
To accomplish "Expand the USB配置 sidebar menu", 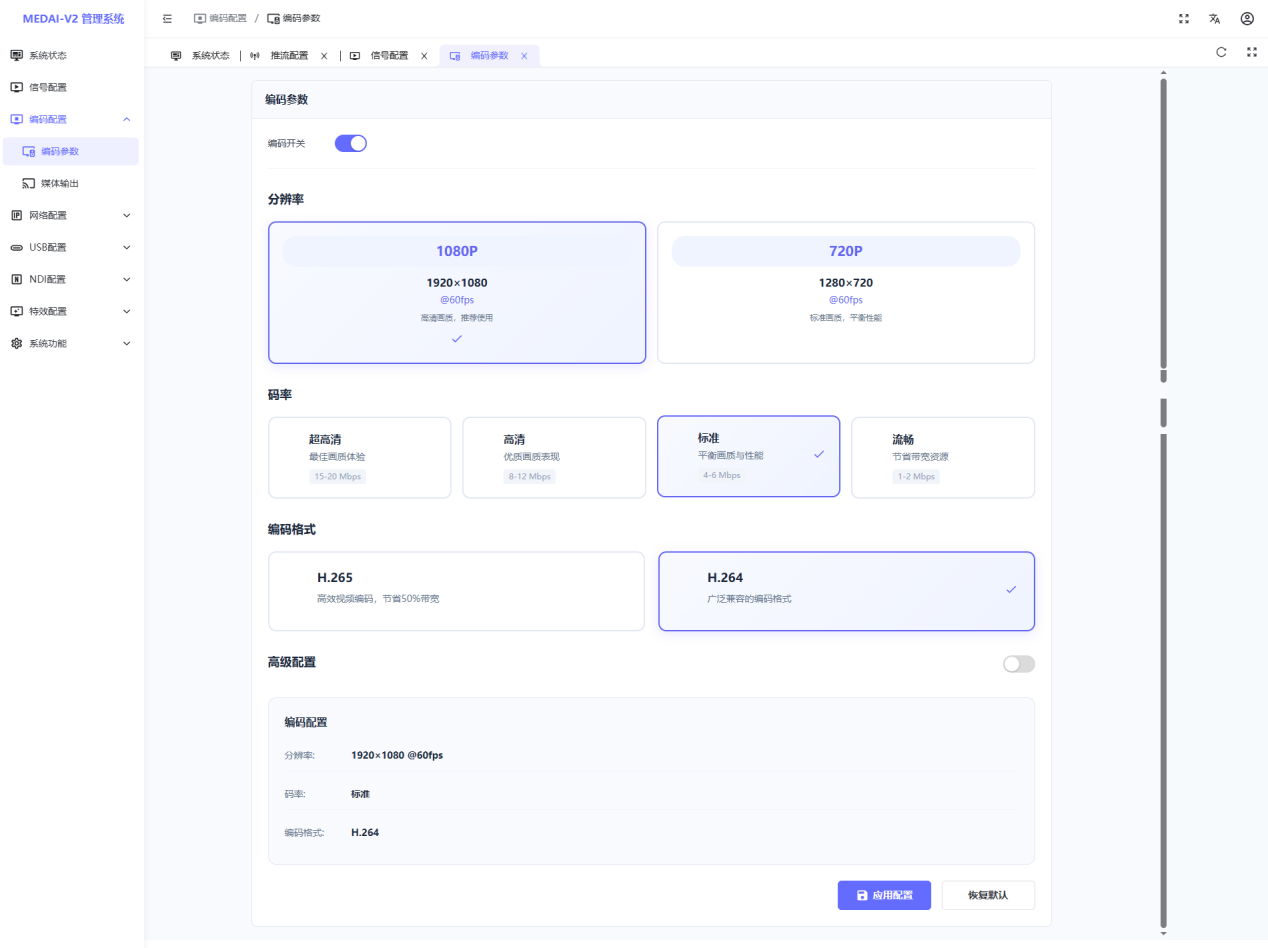I will pyautogui.click(x=72, y=247).
